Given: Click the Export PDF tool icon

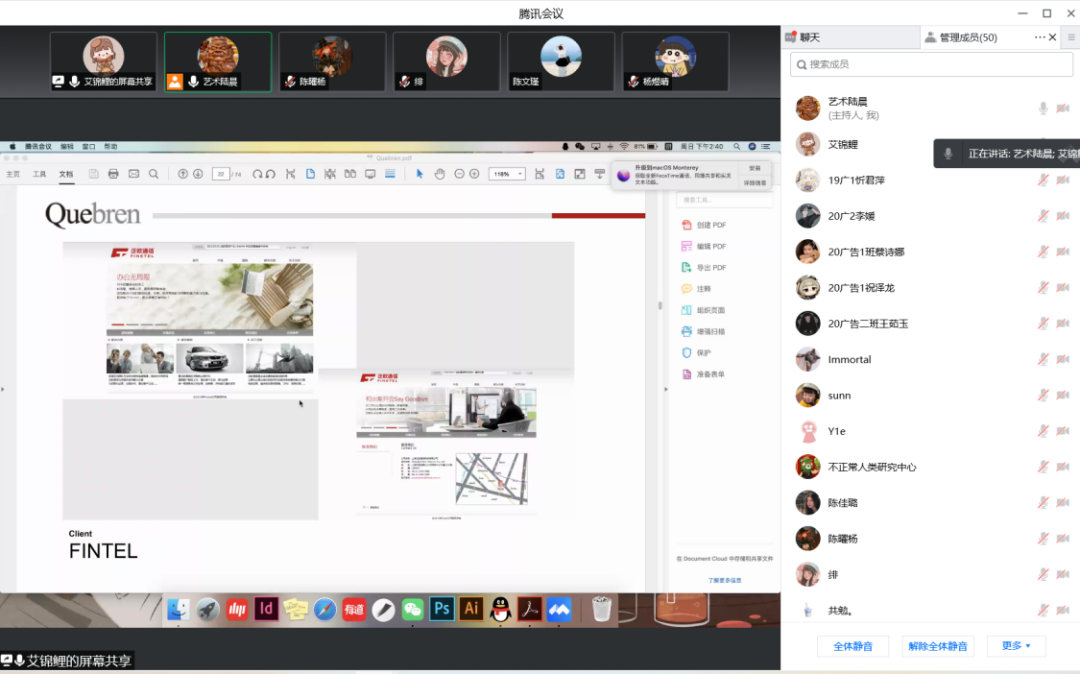Looking at the screenshot, I should pos(686,268).
